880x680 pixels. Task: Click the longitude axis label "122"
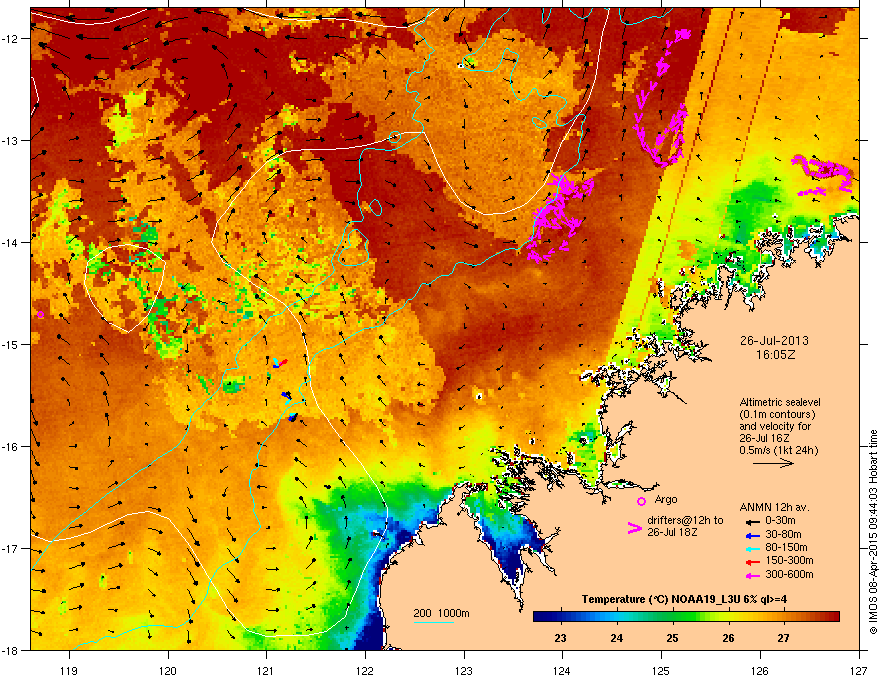click(x=365, y=670)
